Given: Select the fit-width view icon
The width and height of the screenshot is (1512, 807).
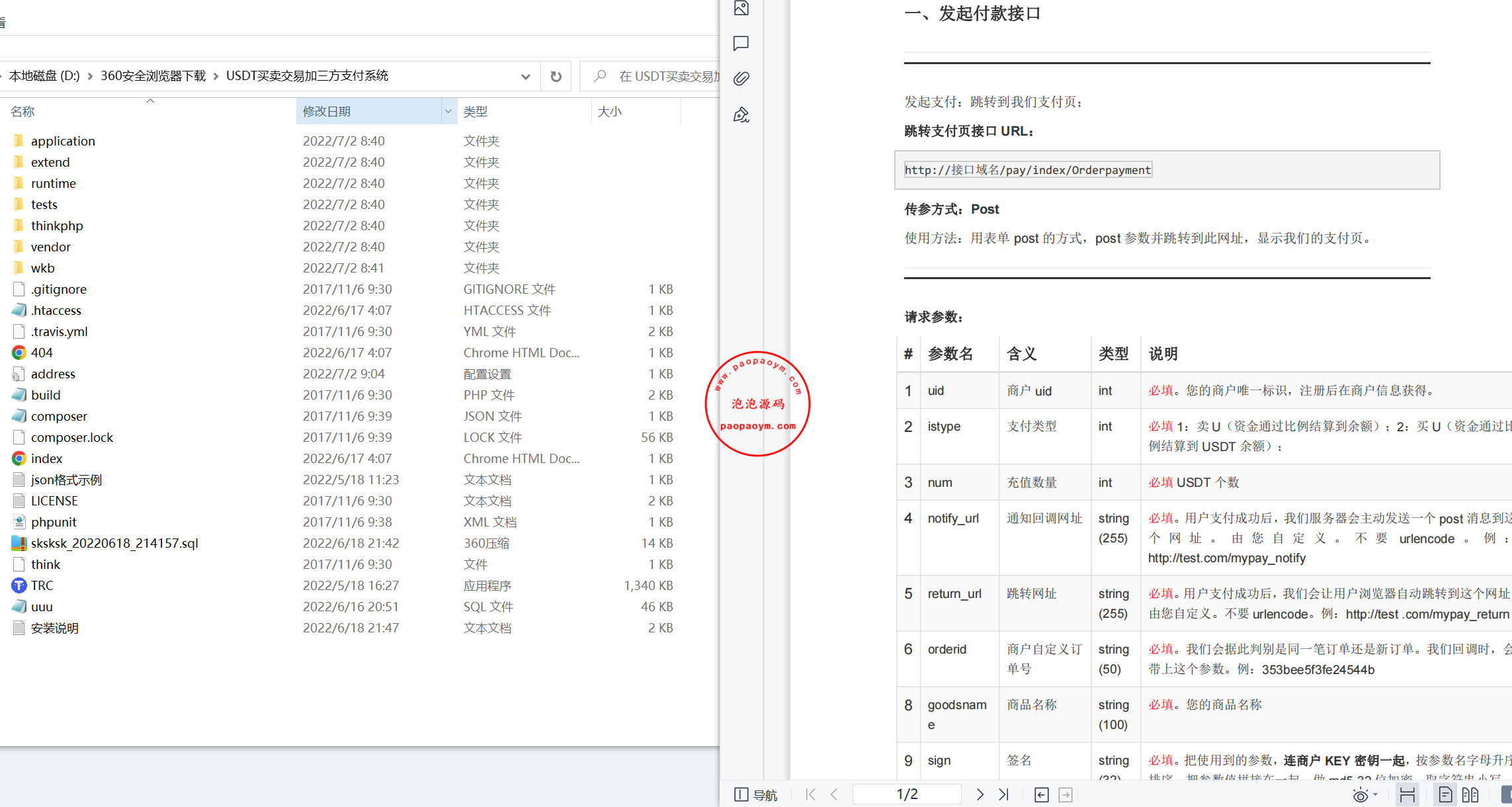Looking at the screenshot, I should [x=1408, y=794].
